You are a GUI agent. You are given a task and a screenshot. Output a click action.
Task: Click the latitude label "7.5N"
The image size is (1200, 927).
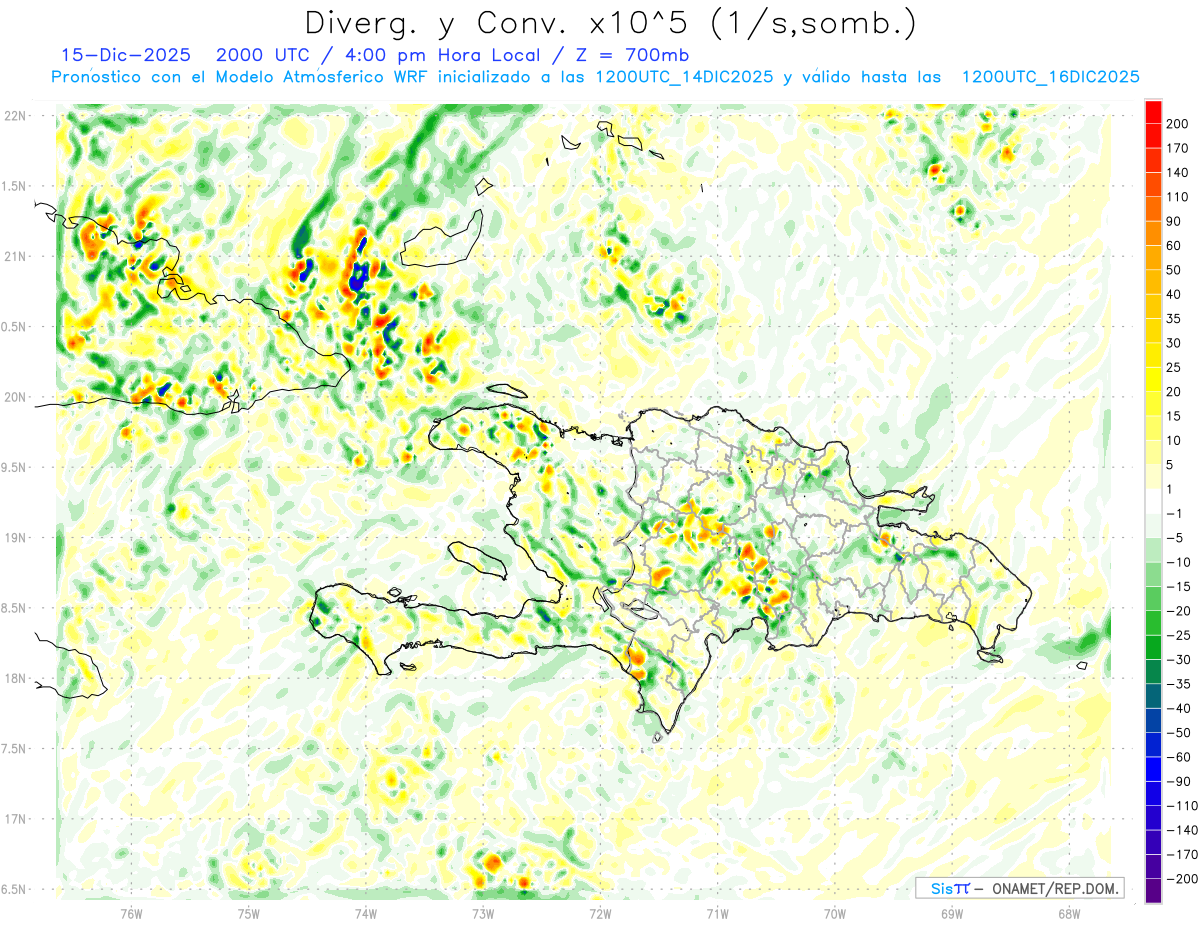click(x=13, y=749)
